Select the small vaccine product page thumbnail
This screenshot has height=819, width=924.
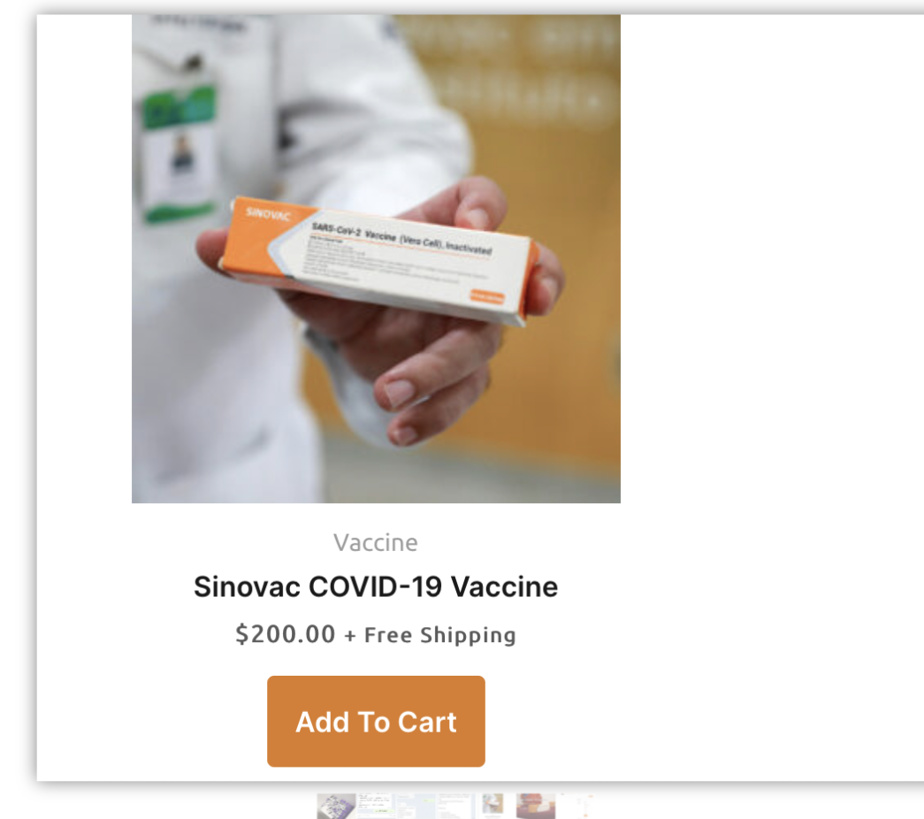493,806
